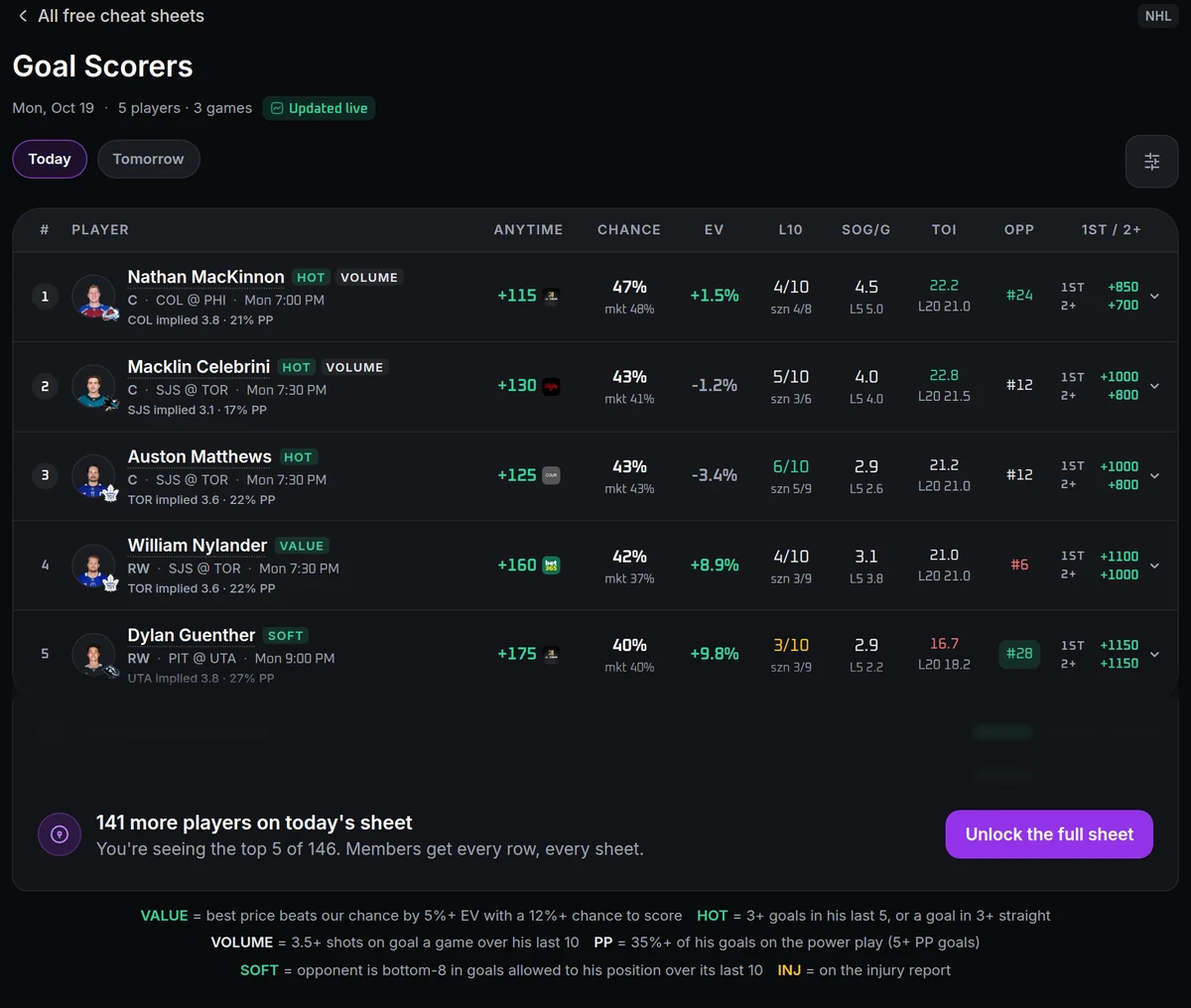Click the 16.7 time on ice value
The width and height of the screenshot is (1191, 1008).
coord(944,644)
